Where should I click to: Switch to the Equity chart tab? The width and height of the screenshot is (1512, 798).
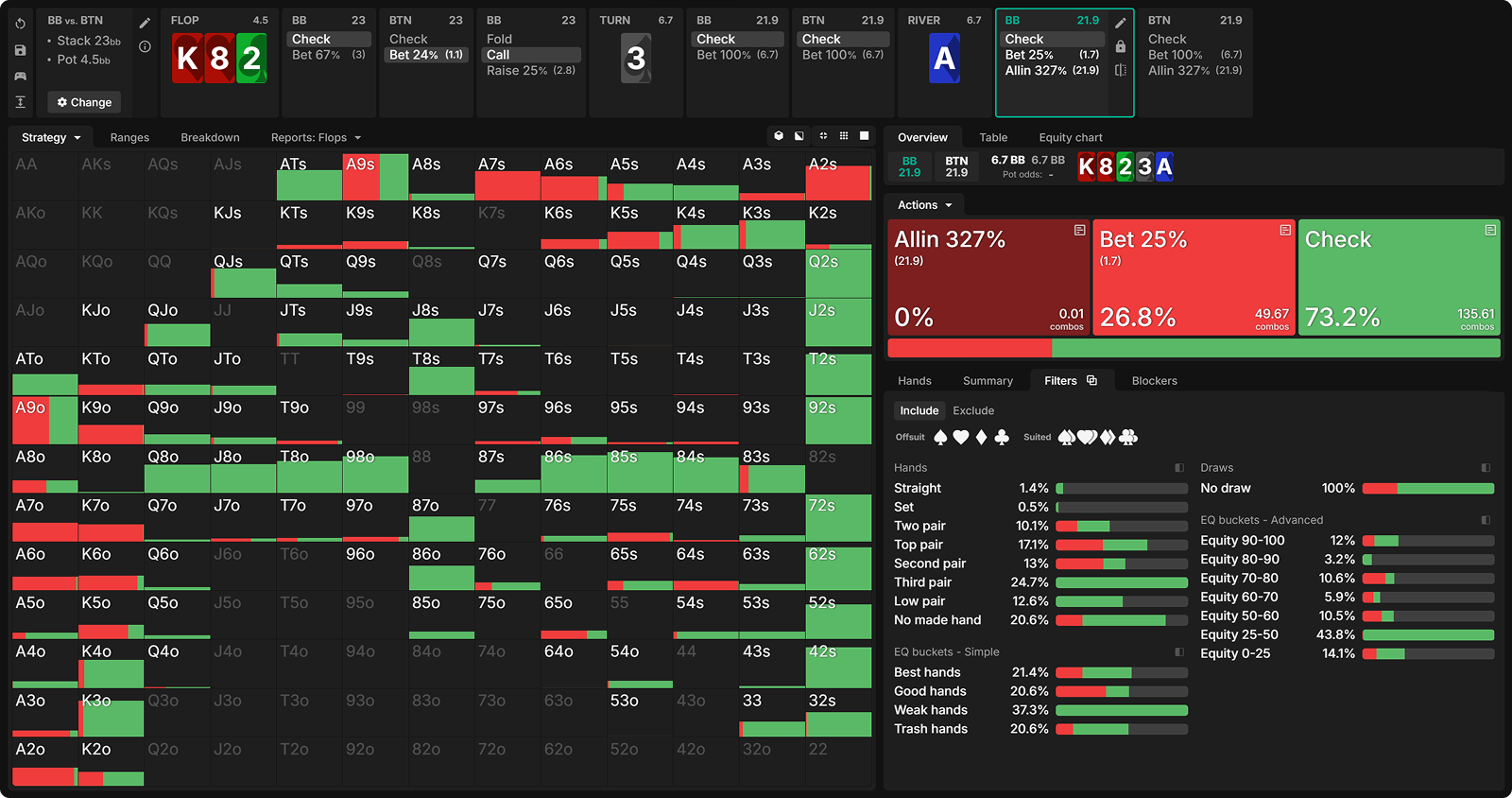[x=1070, y=137]
